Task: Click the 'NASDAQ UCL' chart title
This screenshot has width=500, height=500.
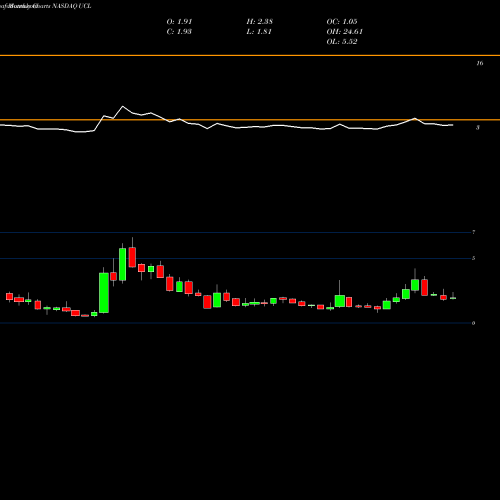Action: point(72,6)
